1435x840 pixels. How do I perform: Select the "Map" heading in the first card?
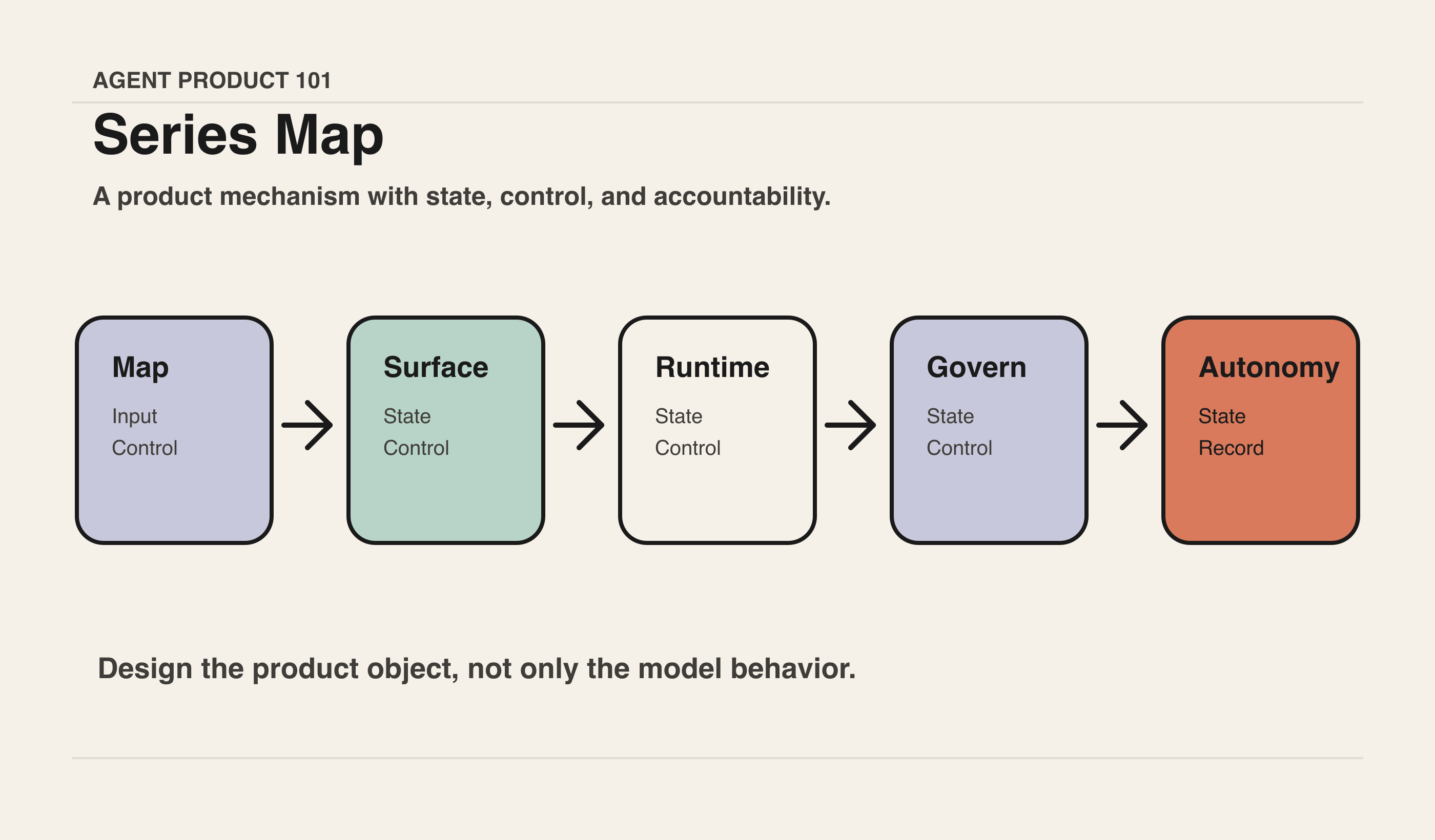click(x=140, y=368)
